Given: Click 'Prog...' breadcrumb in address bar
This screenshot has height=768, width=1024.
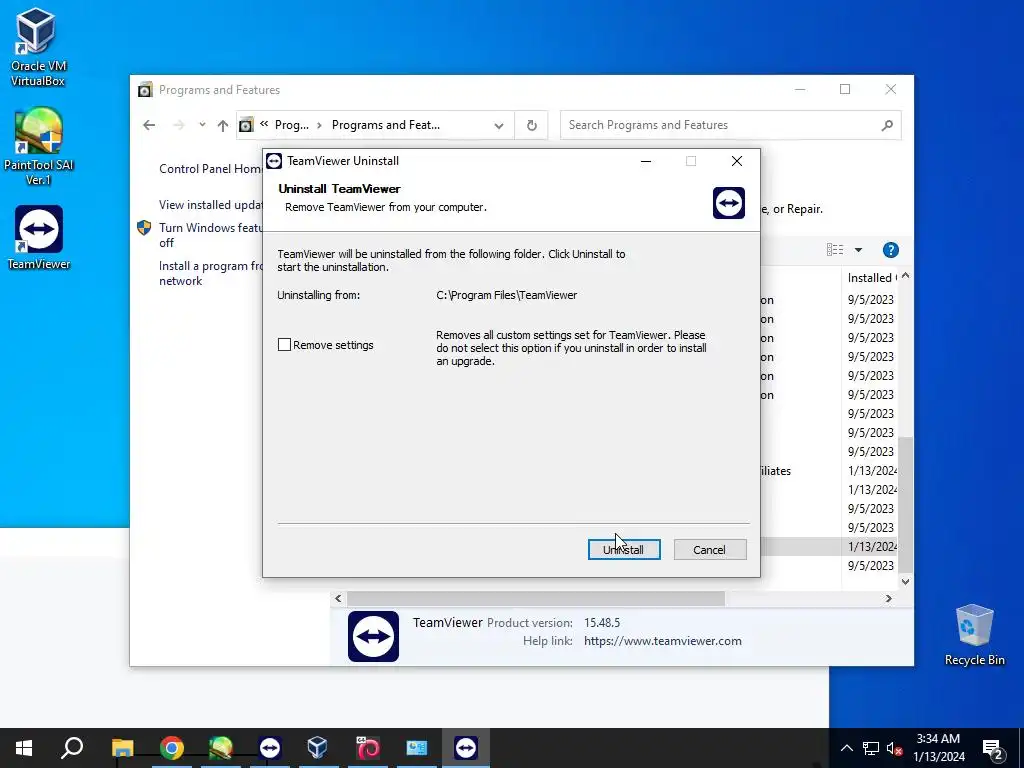Looking at the screenshot, I should click(x=291, y=125).
